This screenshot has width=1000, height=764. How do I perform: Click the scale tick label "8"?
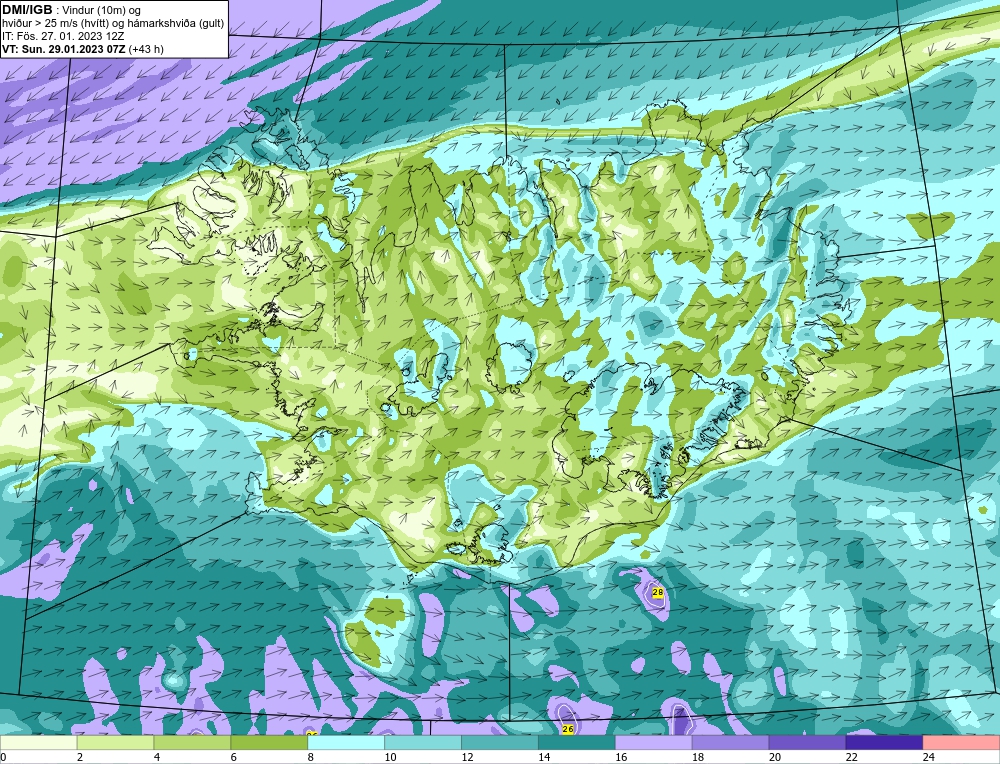pyautogui.click(x=311, y=757)
